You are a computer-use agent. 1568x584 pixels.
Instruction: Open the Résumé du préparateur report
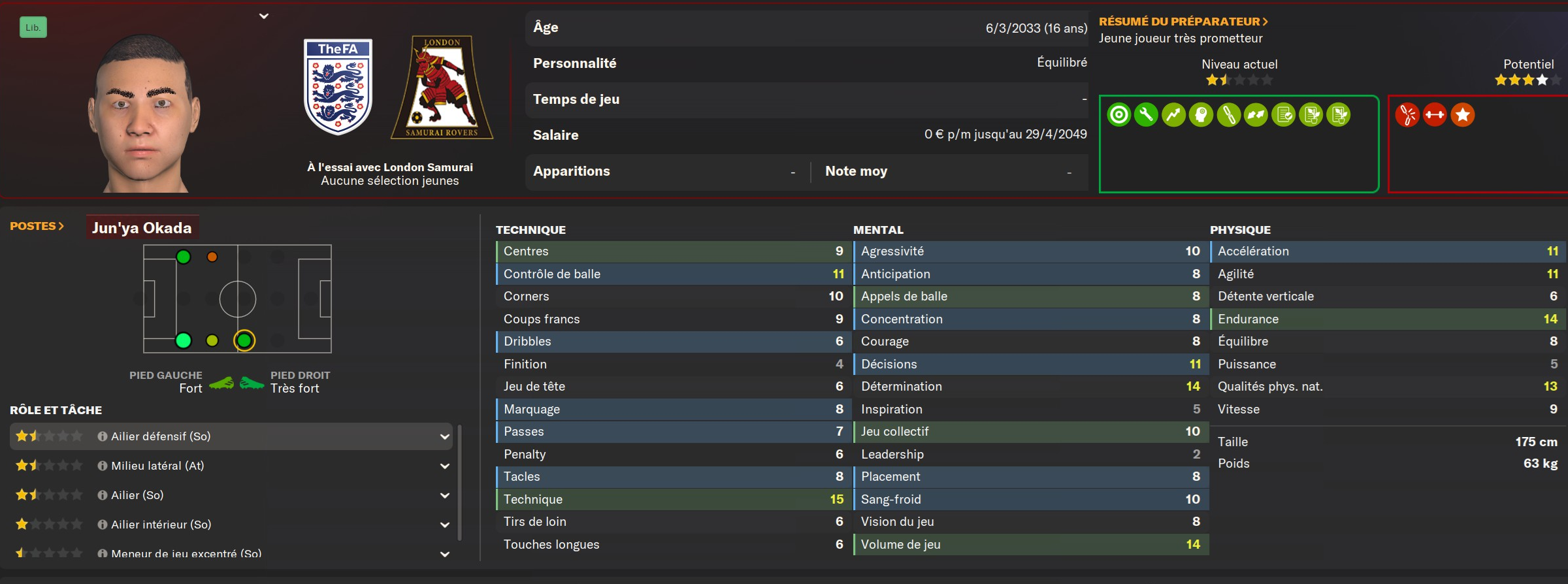point(1183,22)
